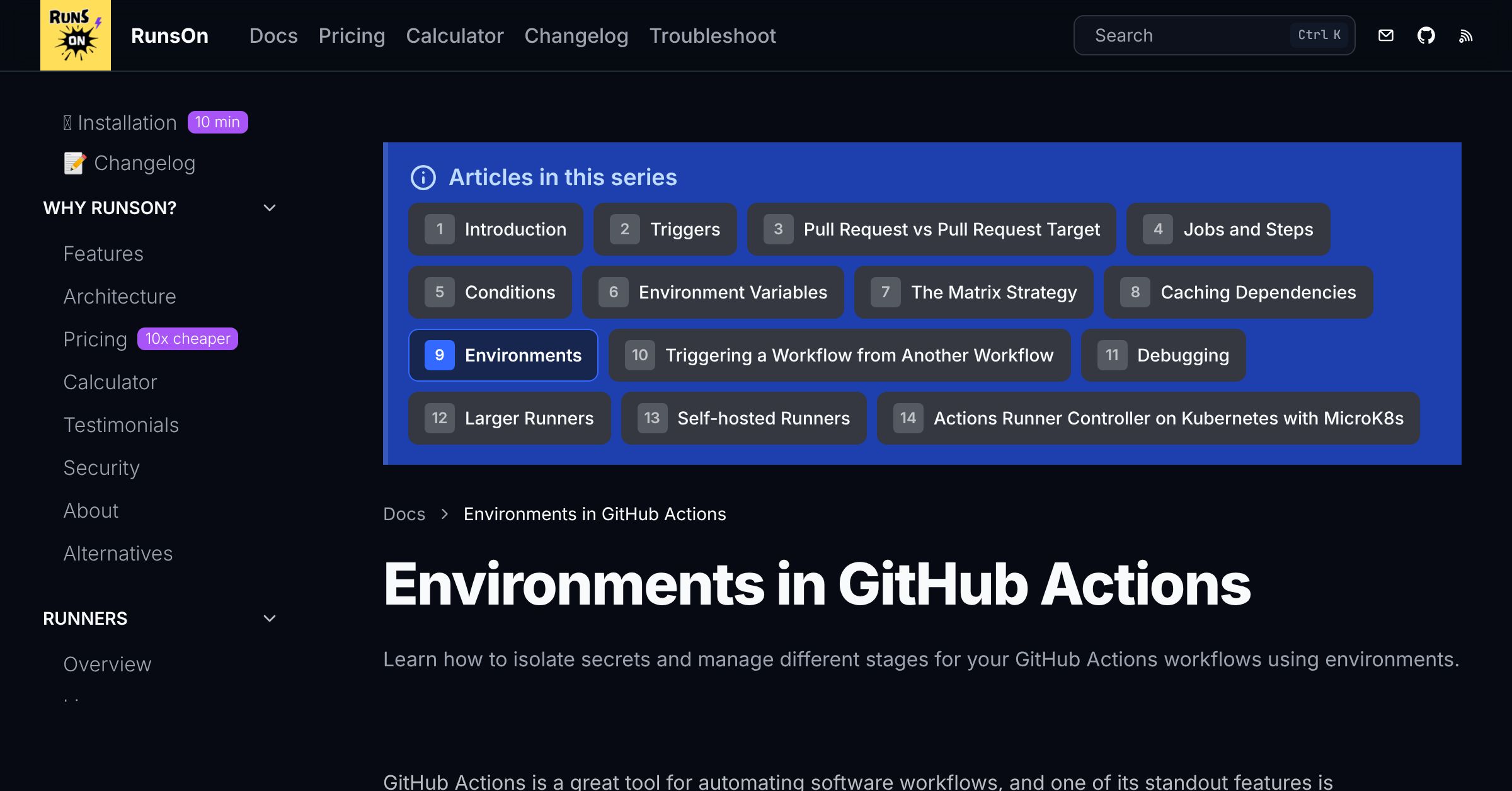The width and height of the screenshot is (1512, 791).
Task: Toggle to the Debugging series article
Action: [x=1162, y=355]
